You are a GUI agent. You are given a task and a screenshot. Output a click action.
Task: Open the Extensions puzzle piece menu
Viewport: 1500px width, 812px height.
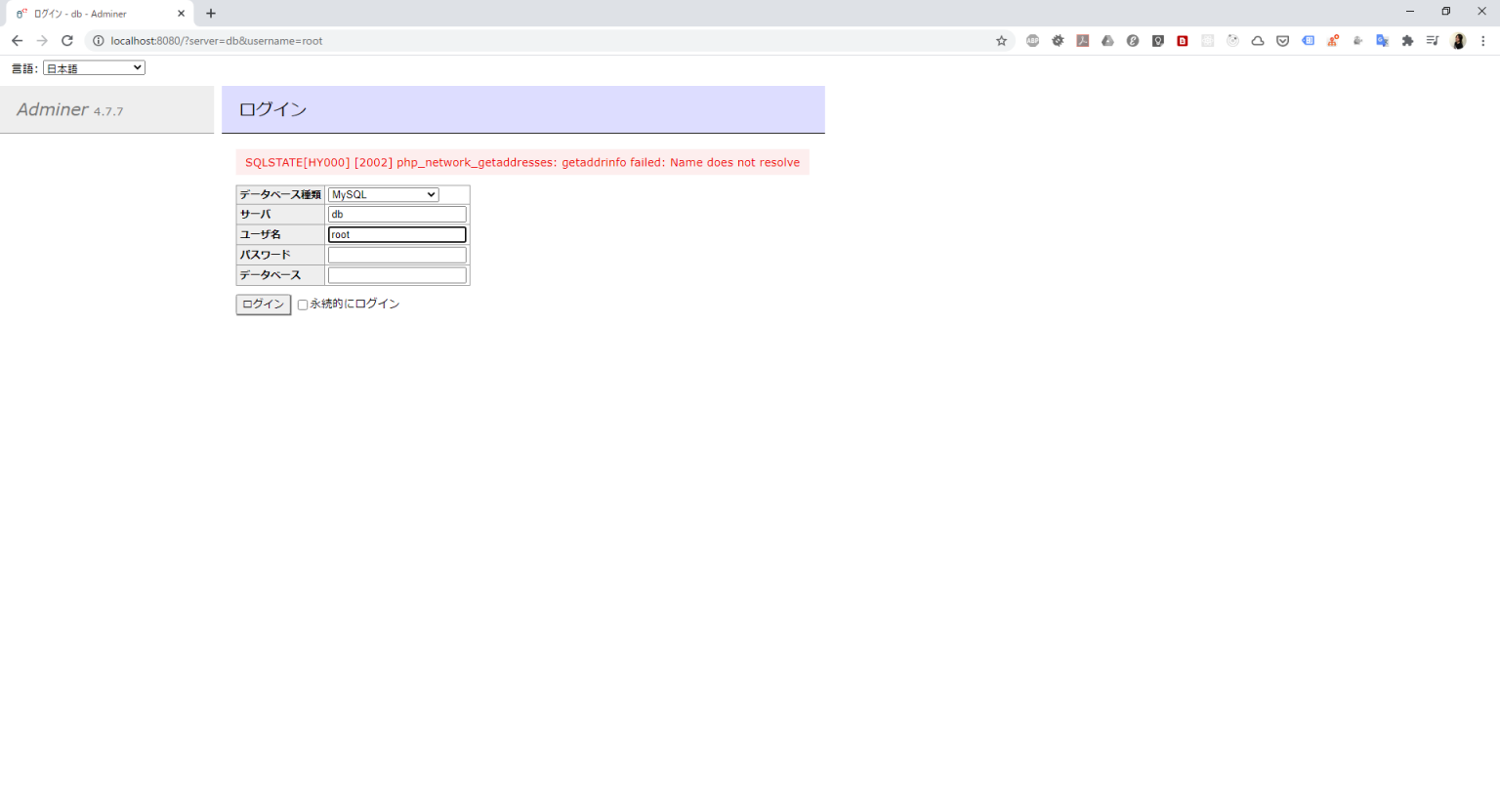click(x=1407, y=41)
